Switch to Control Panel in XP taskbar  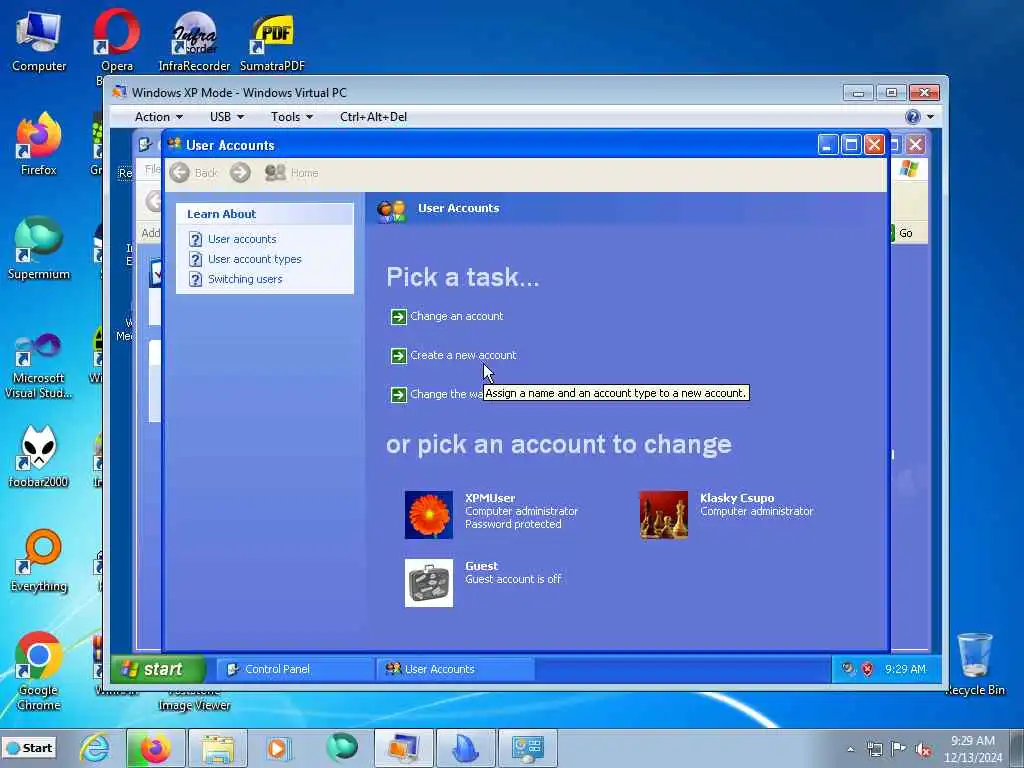295,669
